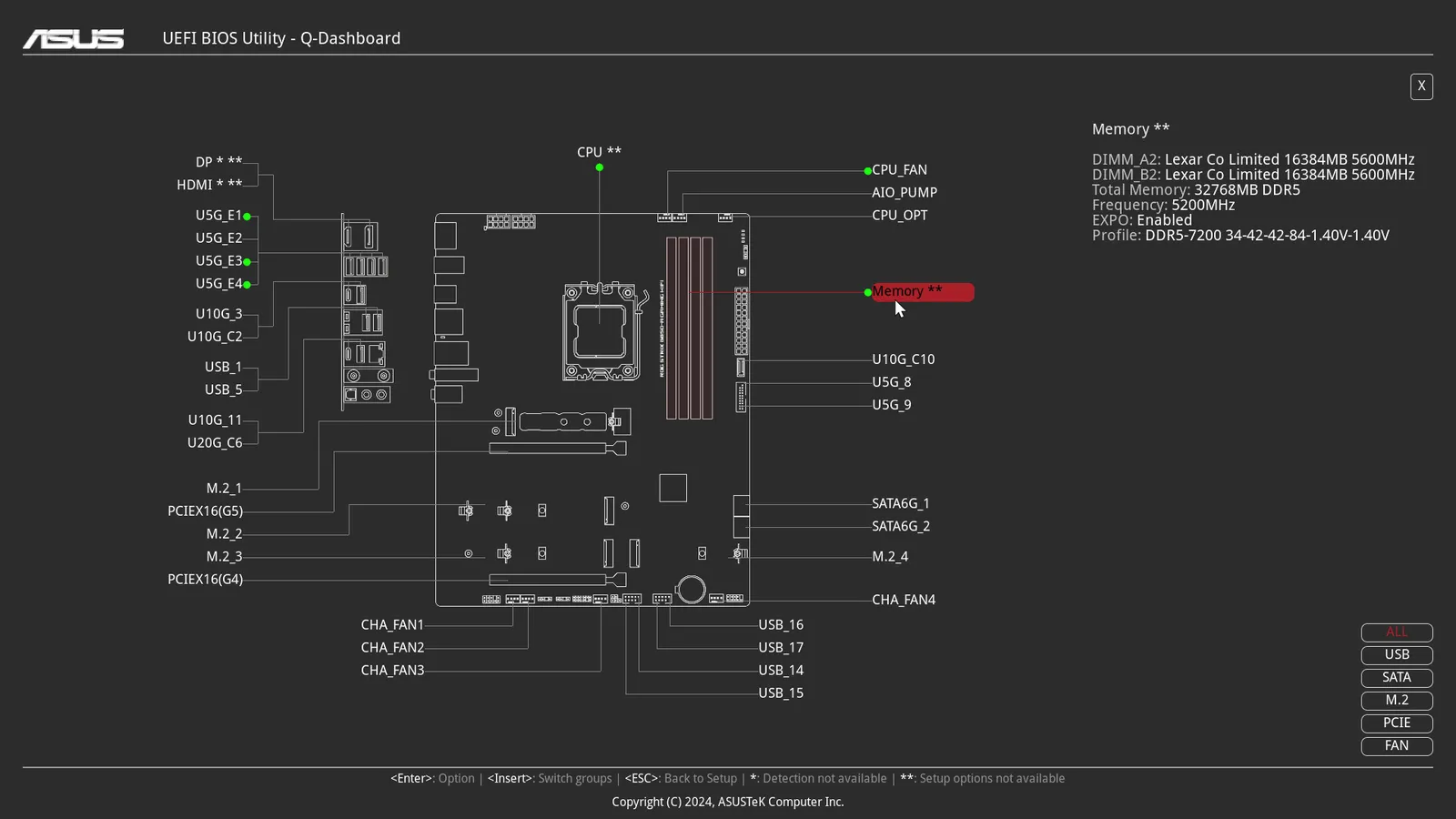Click the DIMM_A2 memory info line
Image resolution: width=1456 pixels, height=819 pixels.
click(1253, 159)
